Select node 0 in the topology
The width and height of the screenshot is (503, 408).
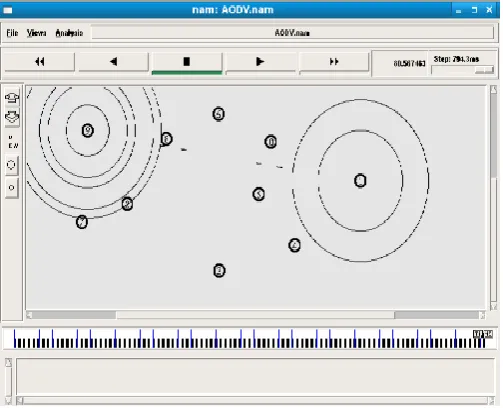271,142
